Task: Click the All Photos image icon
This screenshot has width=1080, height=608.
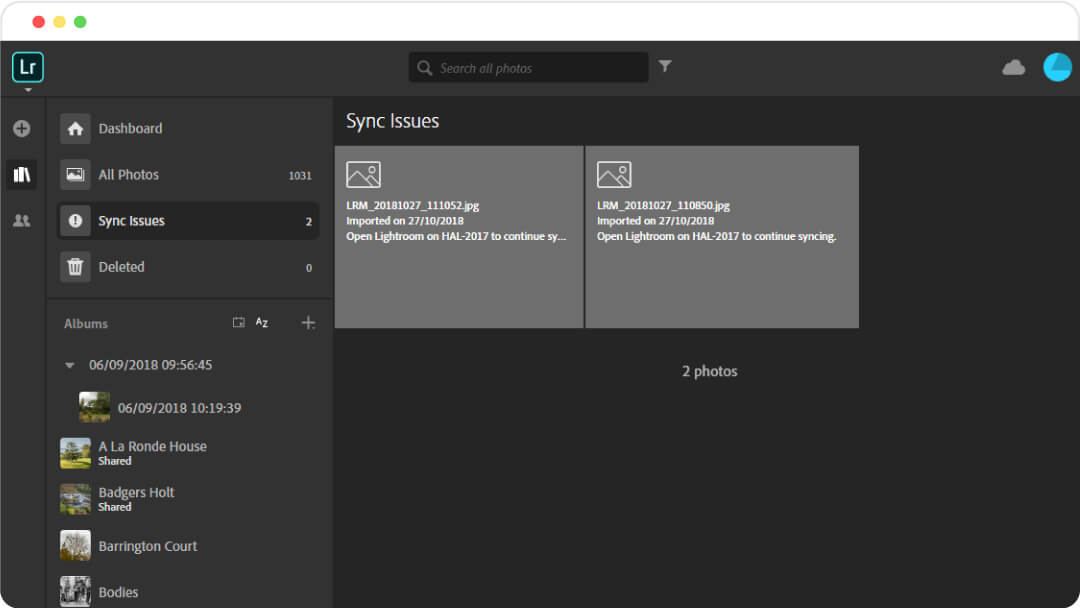Action: pyautogui.click(x=75, y=174)
